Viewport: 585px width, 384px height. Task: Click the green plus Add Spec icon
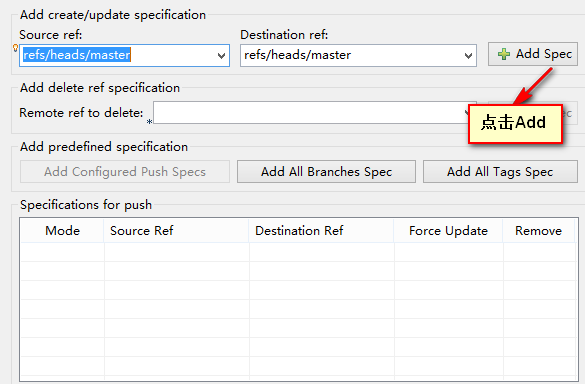pyautogui.click(x=504, y=54)
